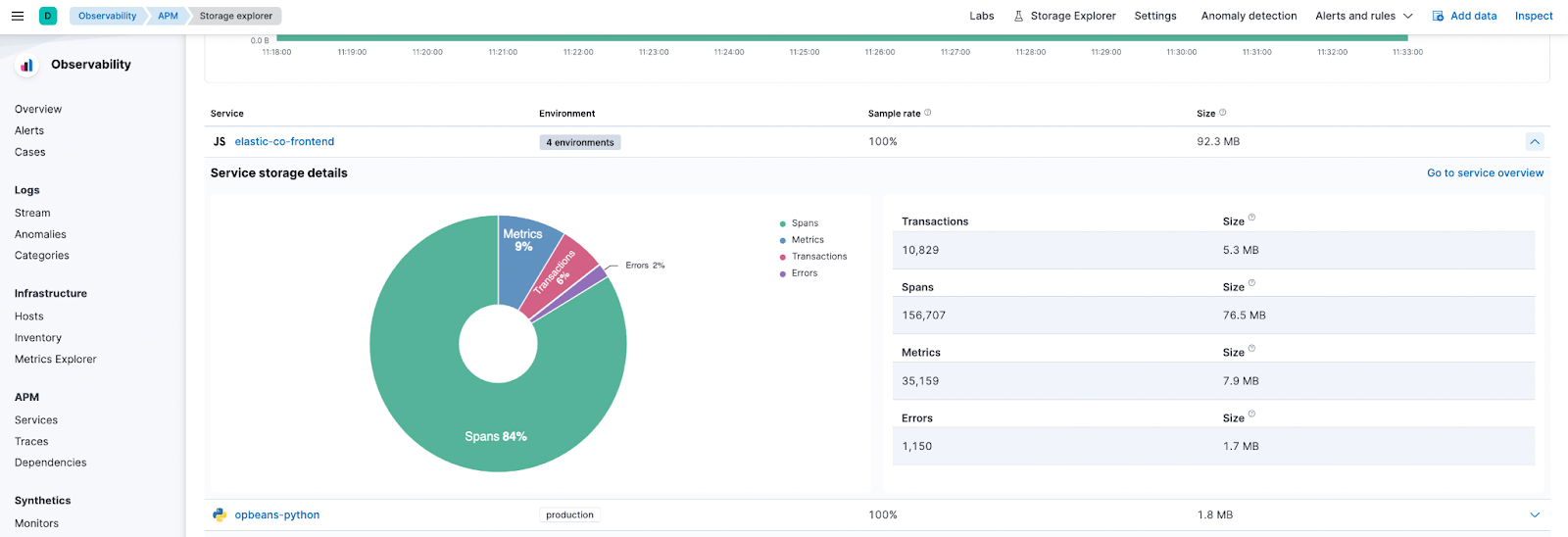Open the hamburger navigation menu
The width and height of the screenshot is (1568, 537).
[17, 16]
